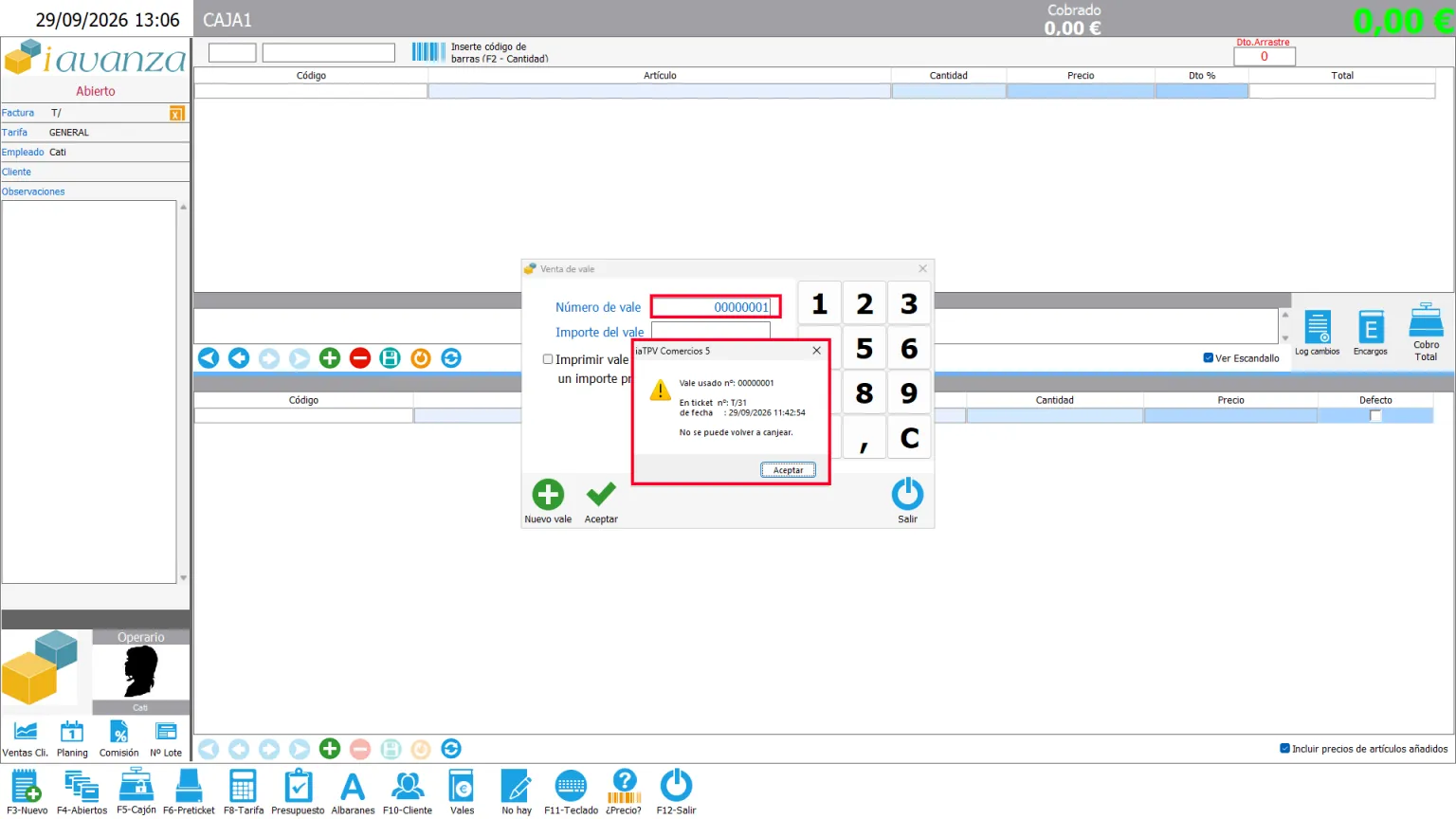Exit with F12-Salir icon
The image size is (1456, 819).
pos(676,785)
